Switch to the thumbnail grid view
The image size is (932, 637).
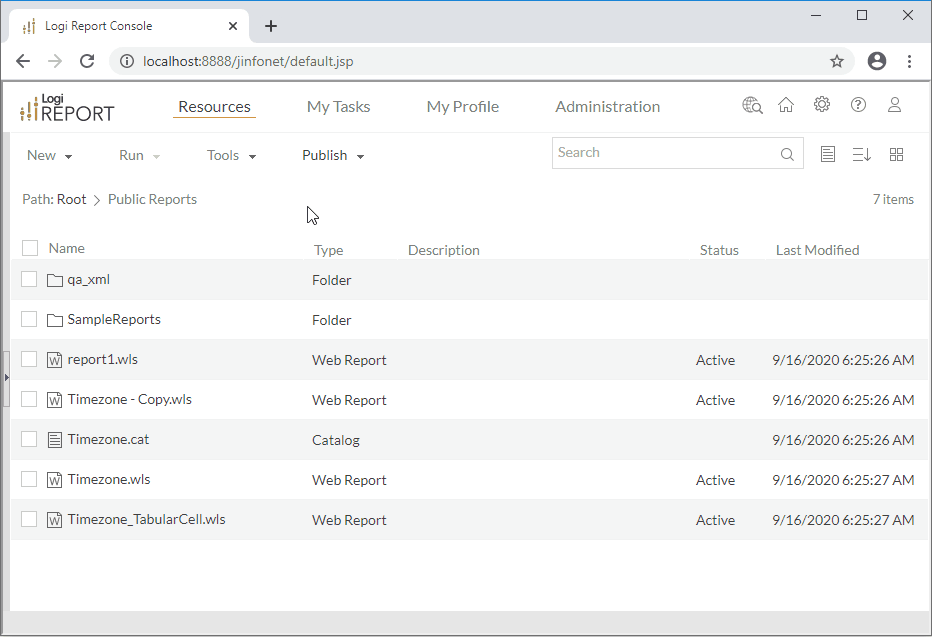tap(896, 154)
